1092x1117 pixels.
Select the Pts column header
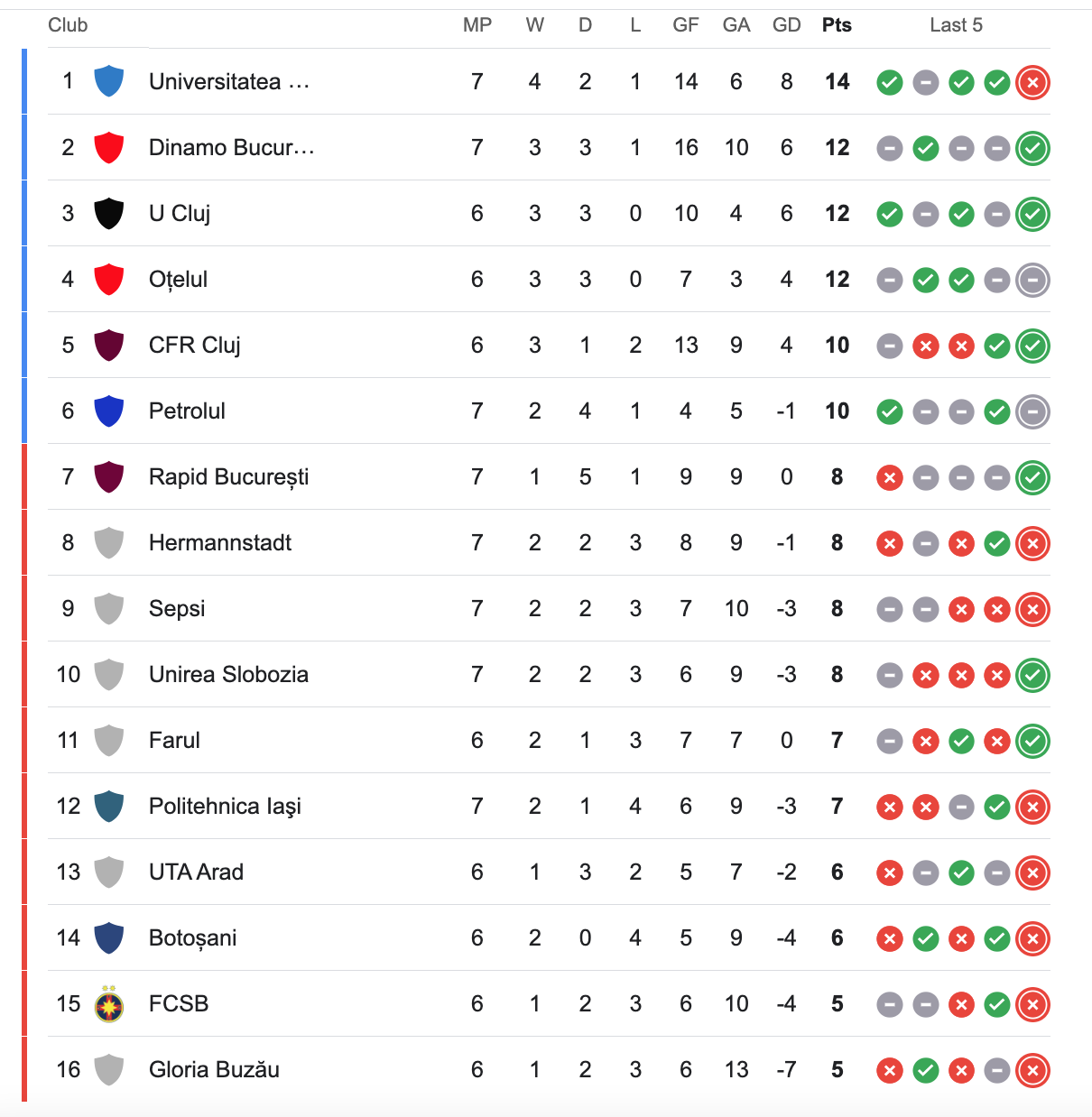(x=837, y=25)
